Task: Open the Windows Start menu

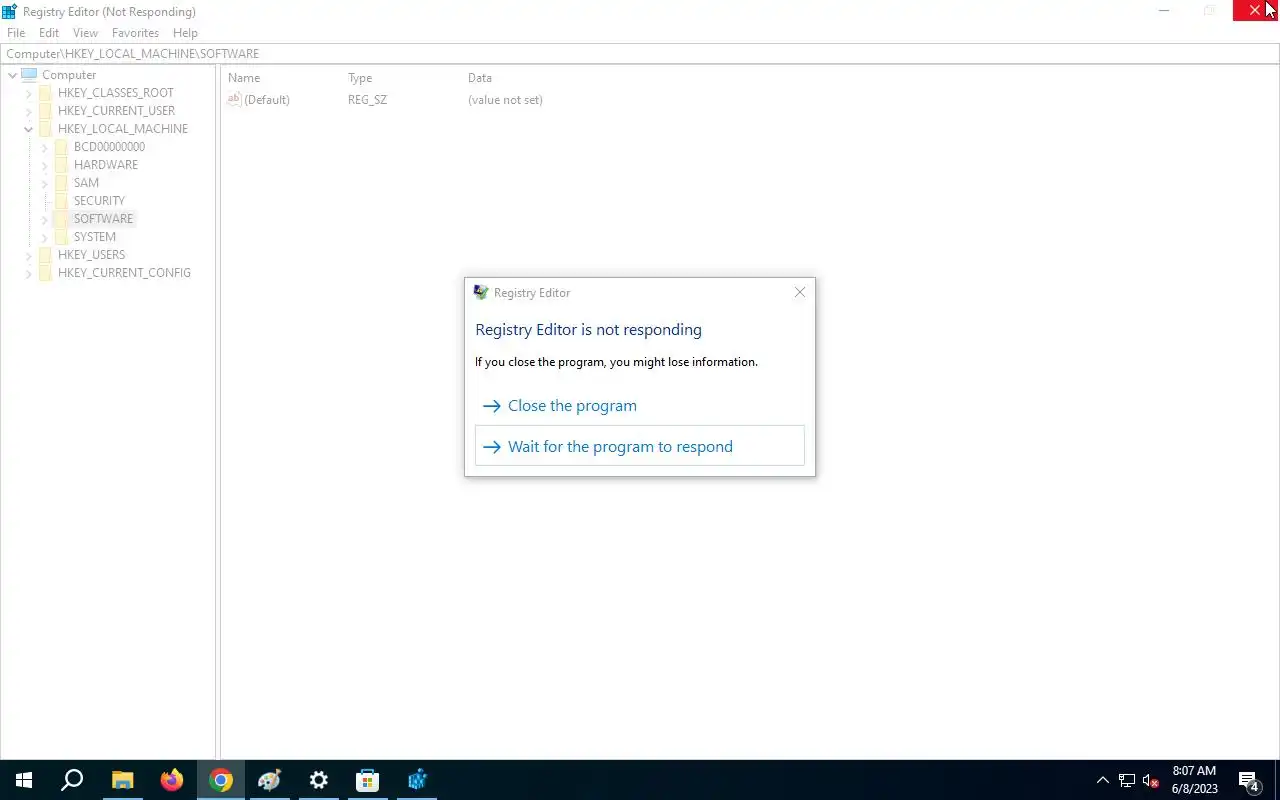Action: [x=24, y=780]
